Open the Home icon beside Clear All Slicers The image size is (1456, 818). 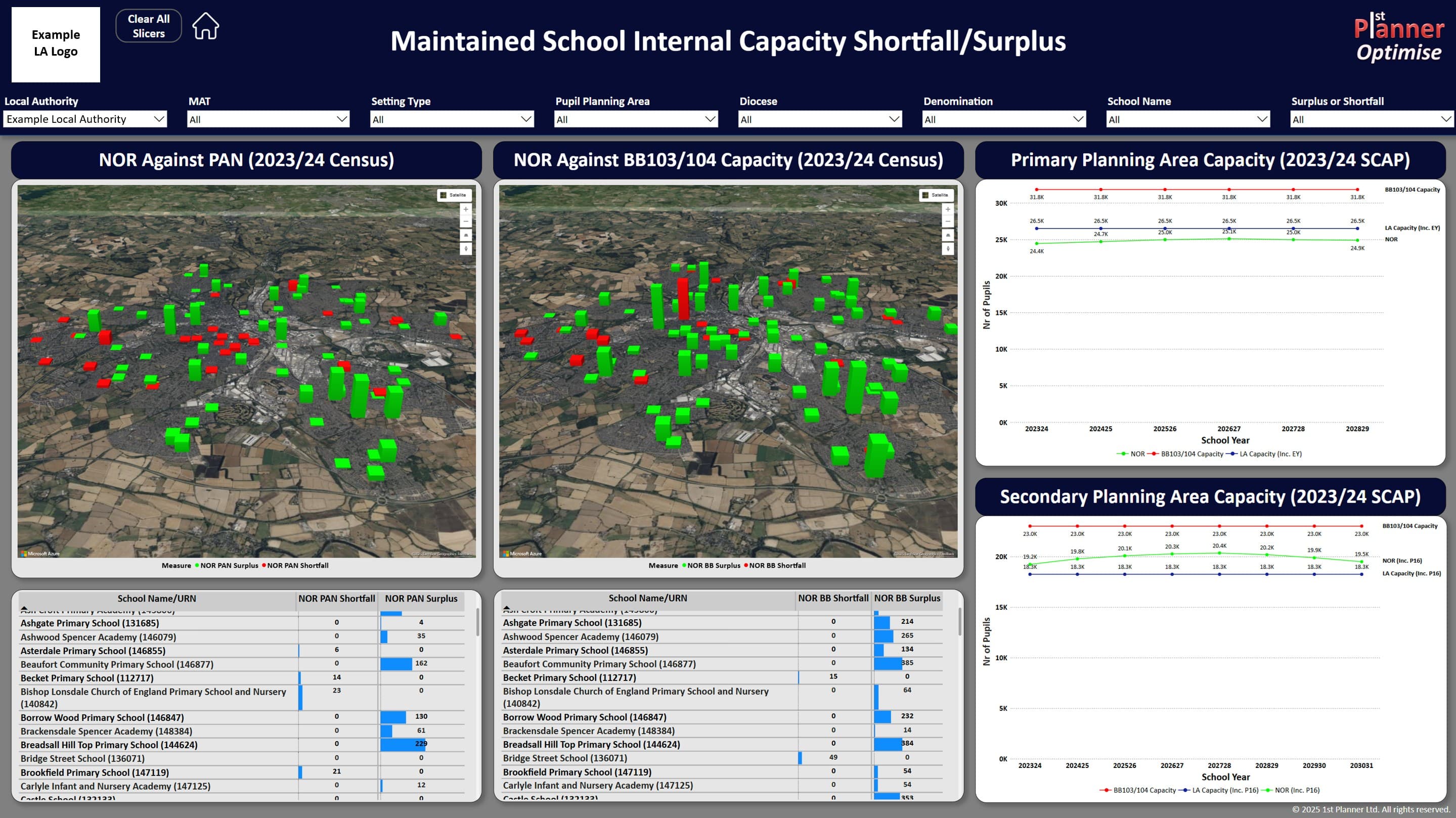click(x=206, y=25)
